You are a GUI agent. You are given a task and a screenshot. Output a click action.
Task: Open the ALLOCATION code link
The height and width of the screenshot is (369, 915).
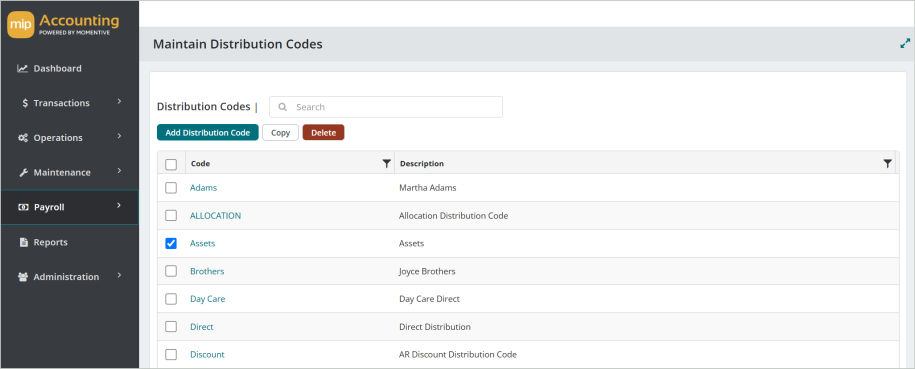[215, 215]
